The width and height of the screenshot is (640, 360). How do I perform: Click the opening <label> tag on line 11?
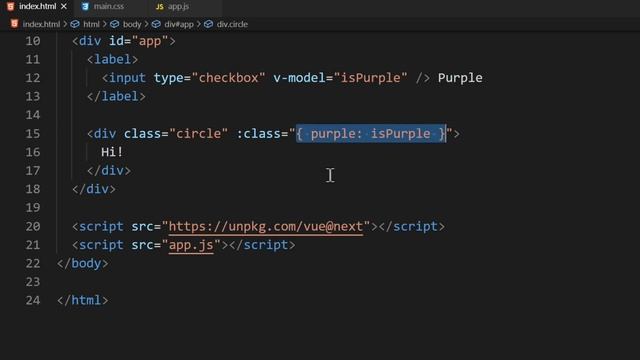[x=113, y=60]
